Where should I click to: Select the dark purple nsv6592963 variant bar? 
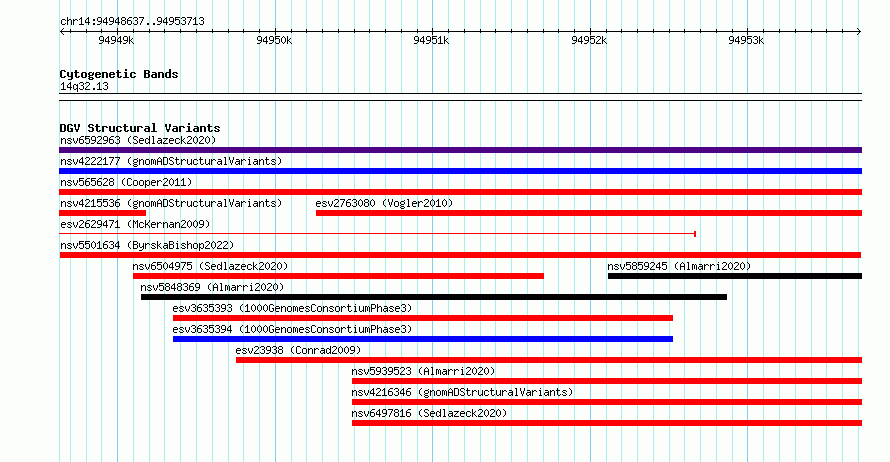(x=460, y=150)
